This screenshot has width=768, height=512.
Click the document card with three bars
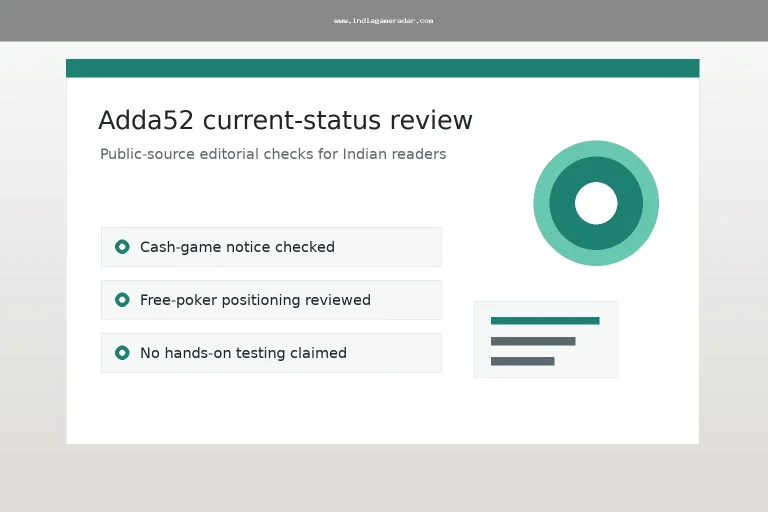pos(546,340)
